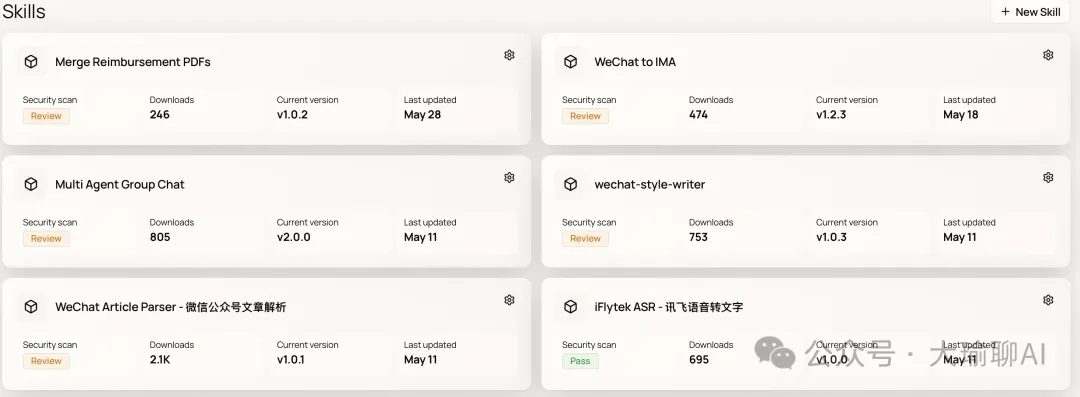Click the cube icon of WeChat to IMA
The width and height of the screenshot is (1080, 397).
pos(570,62)
